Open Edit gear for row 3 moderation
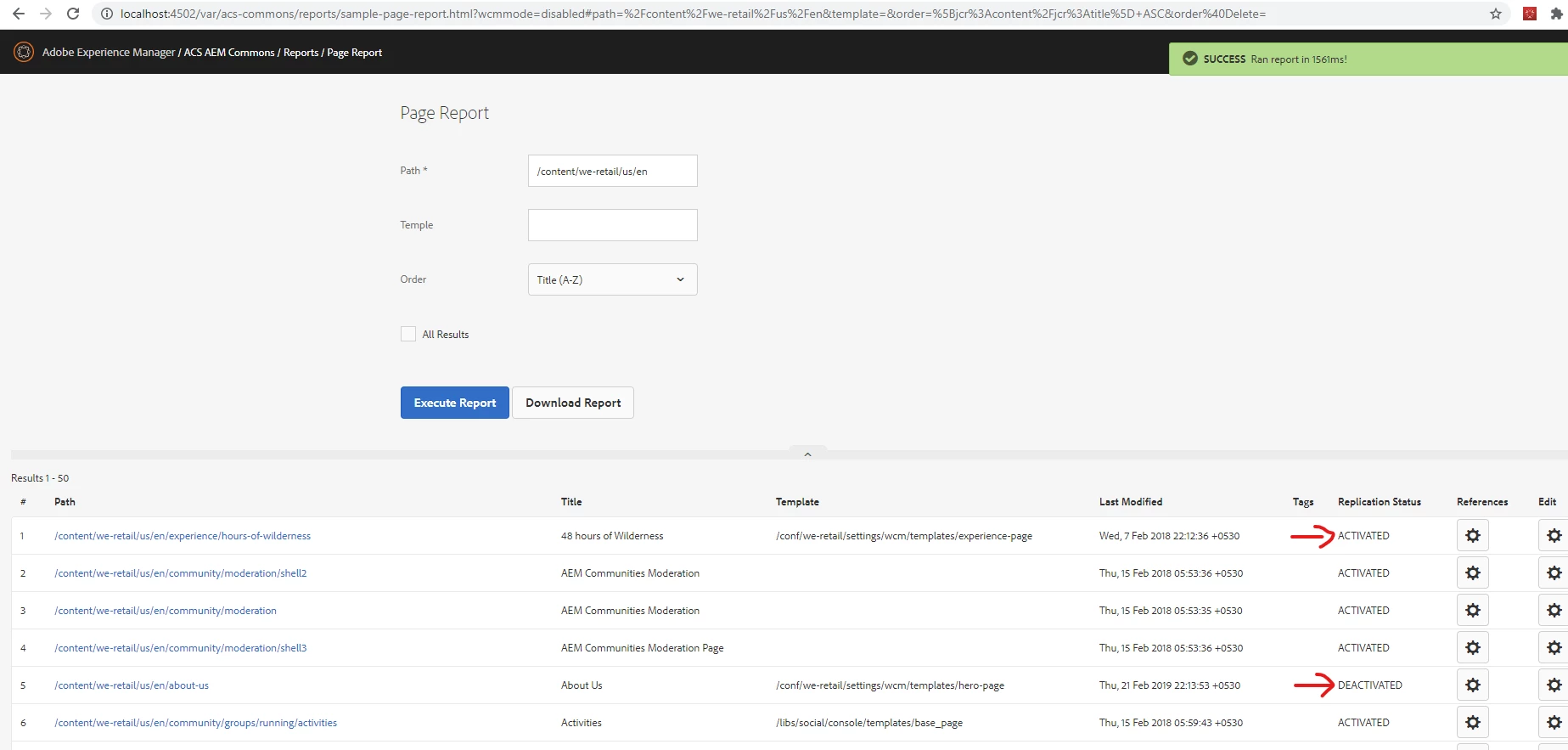Viewport: 1568px width, 750px height. 1554,611
